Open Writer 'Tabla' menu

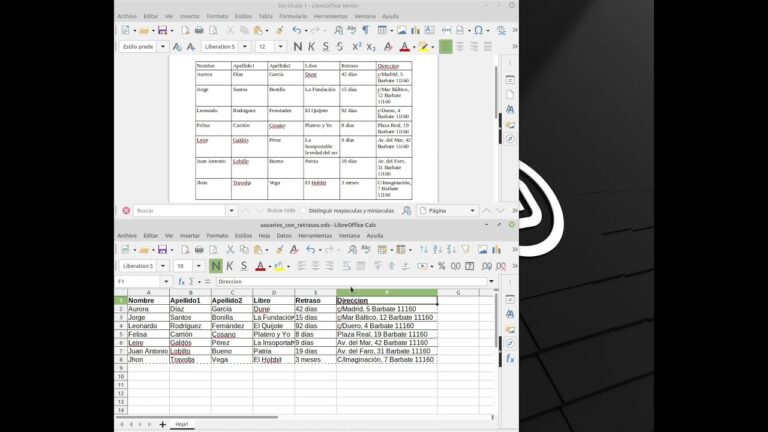(265, 16)
